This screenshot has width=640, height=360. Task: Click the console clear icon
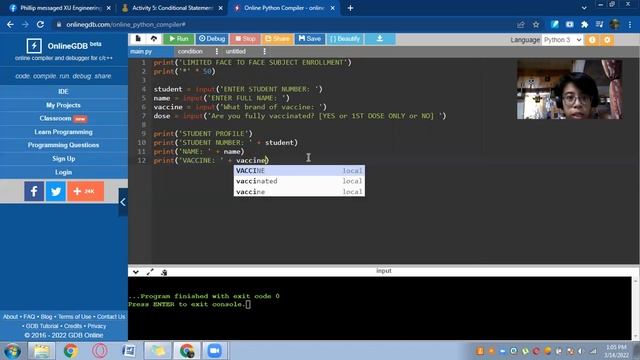click(x=164, y=272)
